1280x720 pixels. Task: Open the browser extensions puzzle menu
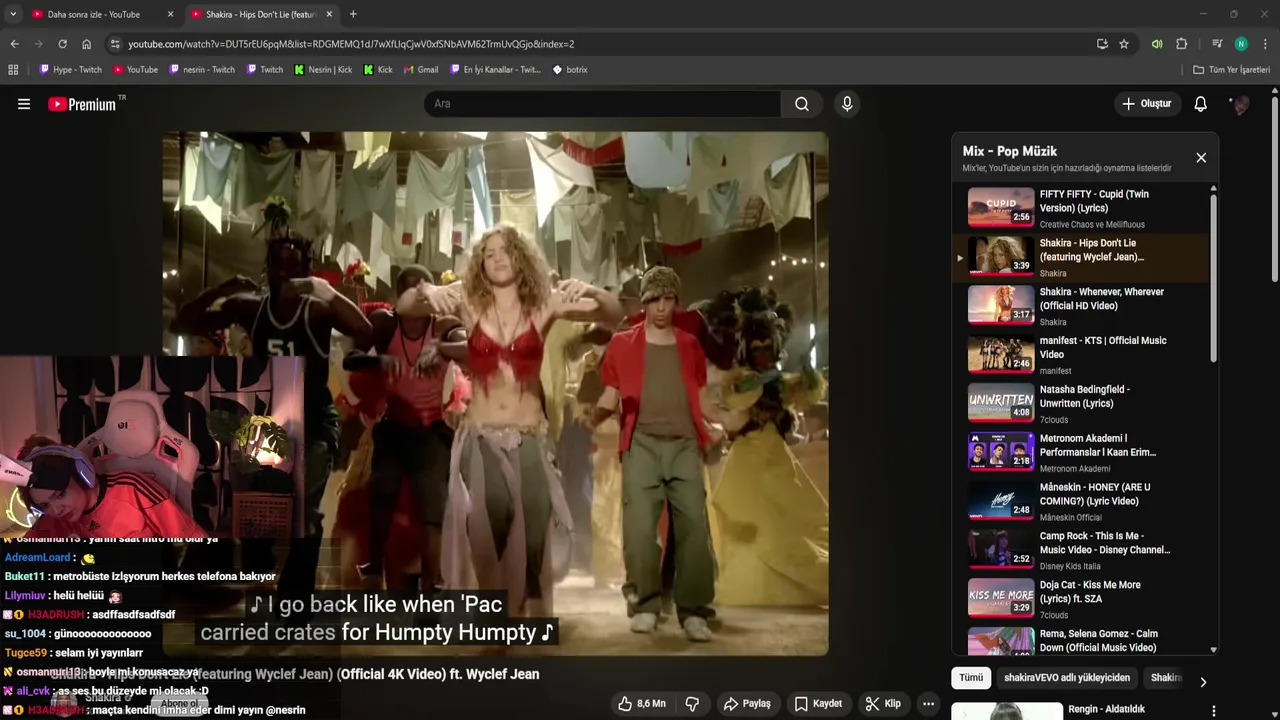tap(1182, 44)
